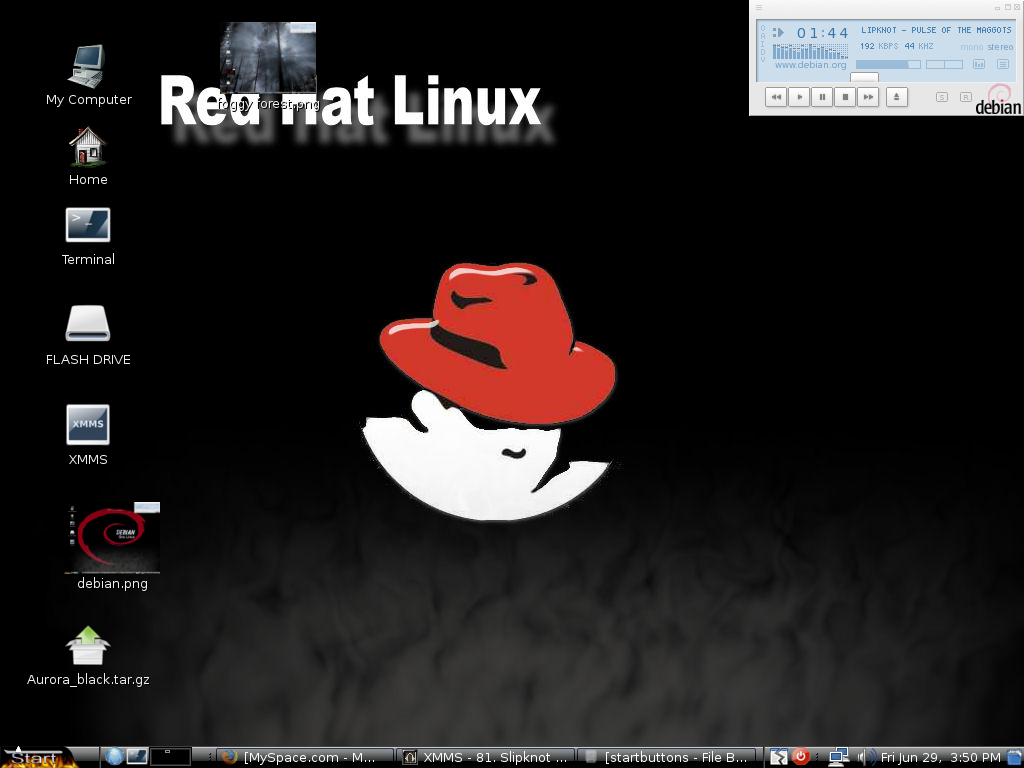Viewport: 1024px width, 768px height.
Task: Click the clock showing Fri Jun 29, 3:50 PM
Action: tap(940, 758)
